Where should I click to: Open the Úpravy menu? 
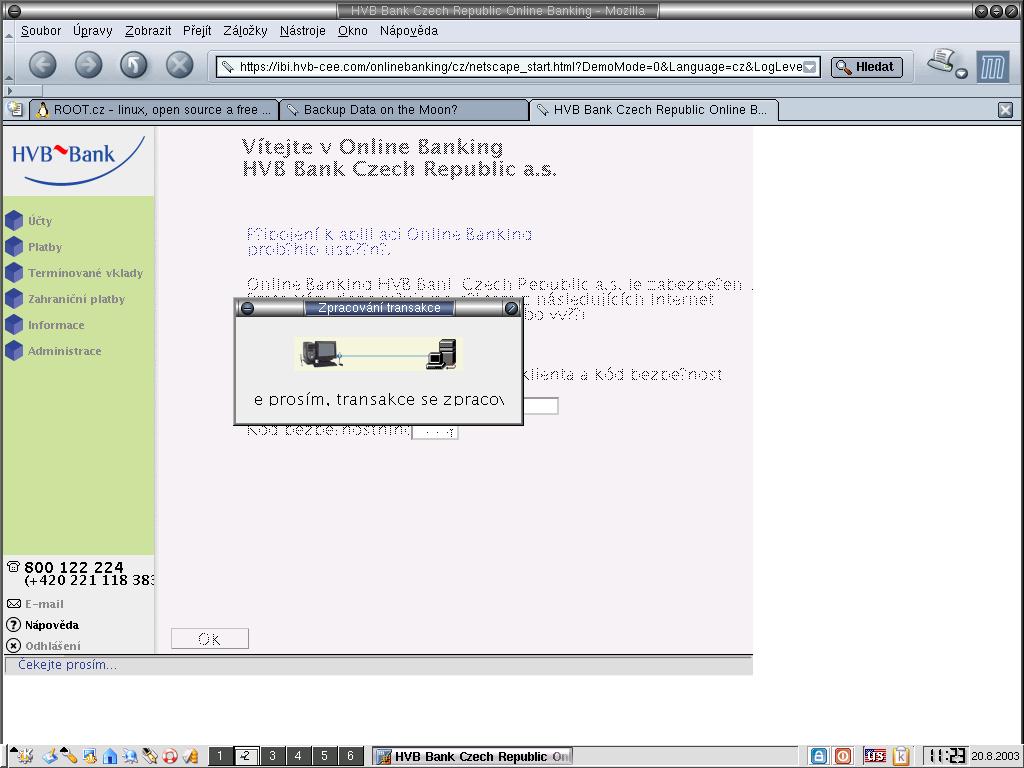click(93, 31)
